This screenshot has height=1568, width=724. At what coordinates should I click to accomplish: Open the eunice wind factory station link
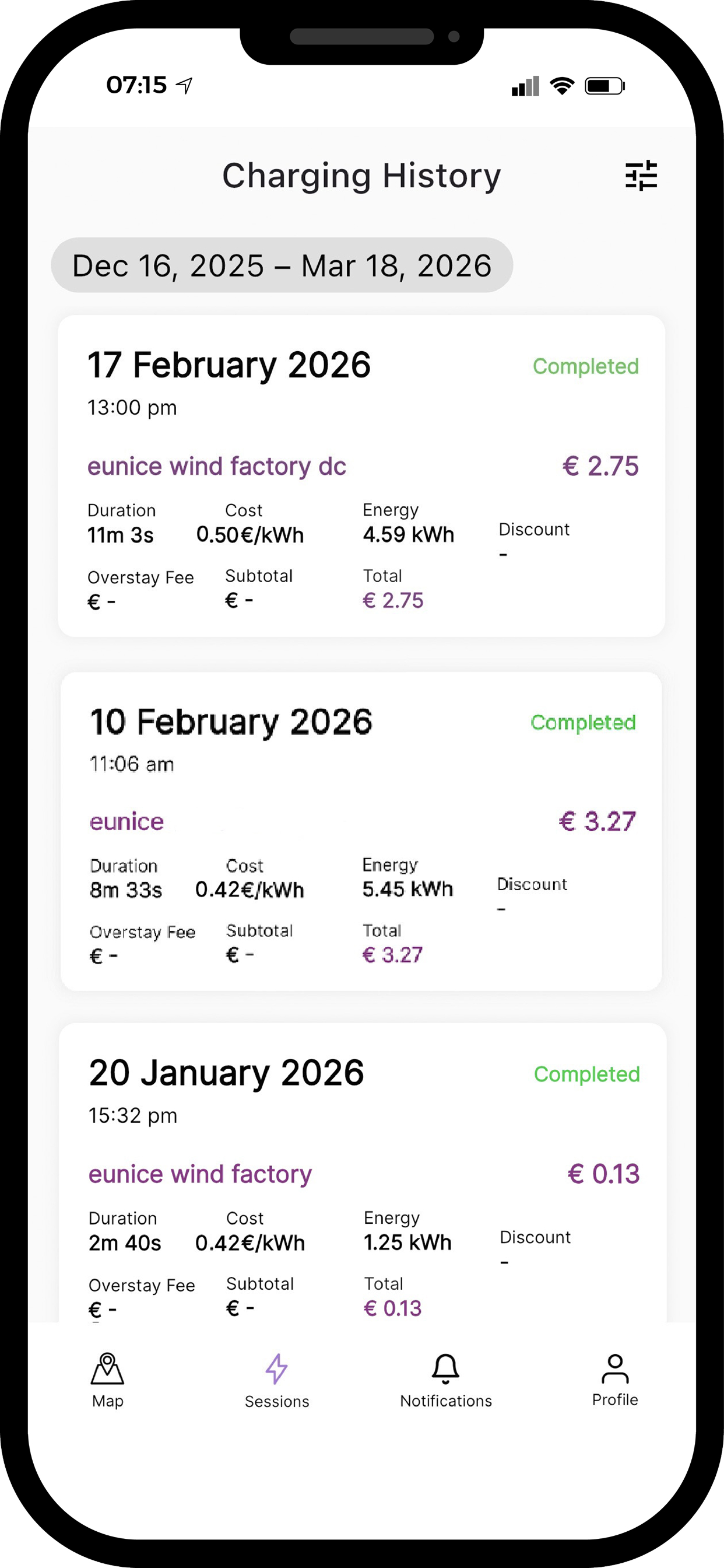point(200,1174)
